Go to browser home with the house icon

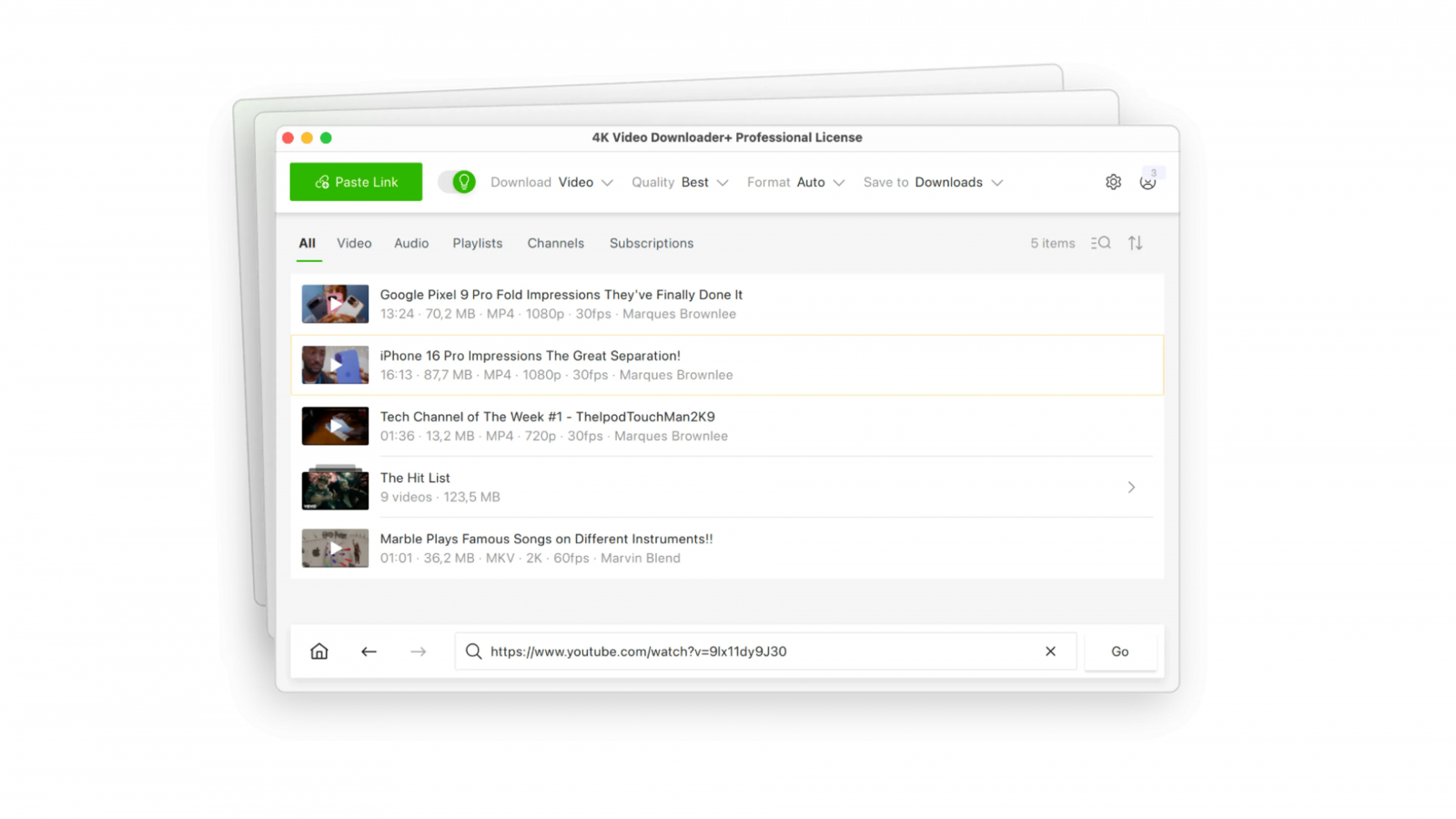click(x=319, y=652)
